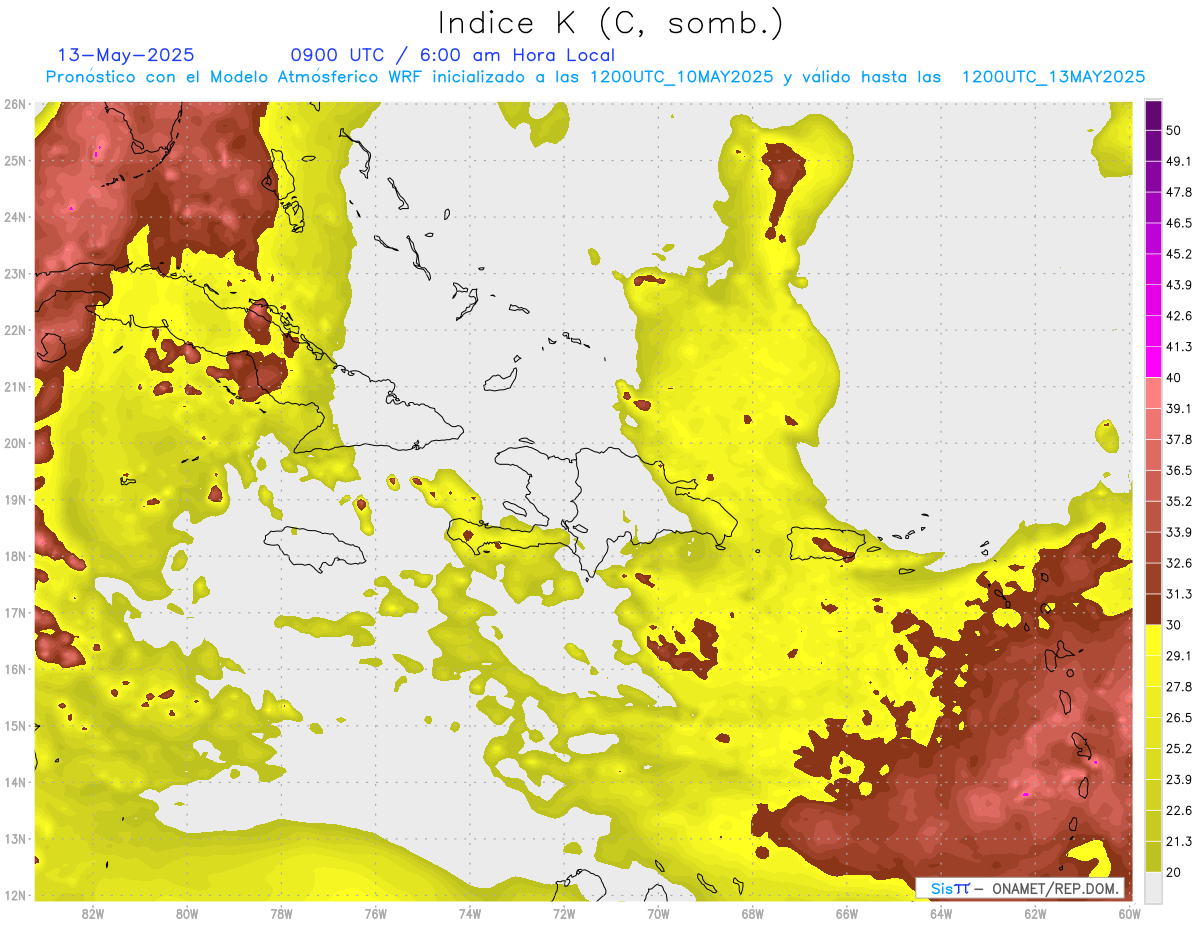Select the "17N" latitude label
The image size is (1200, 927).
(x=15, y=613)
